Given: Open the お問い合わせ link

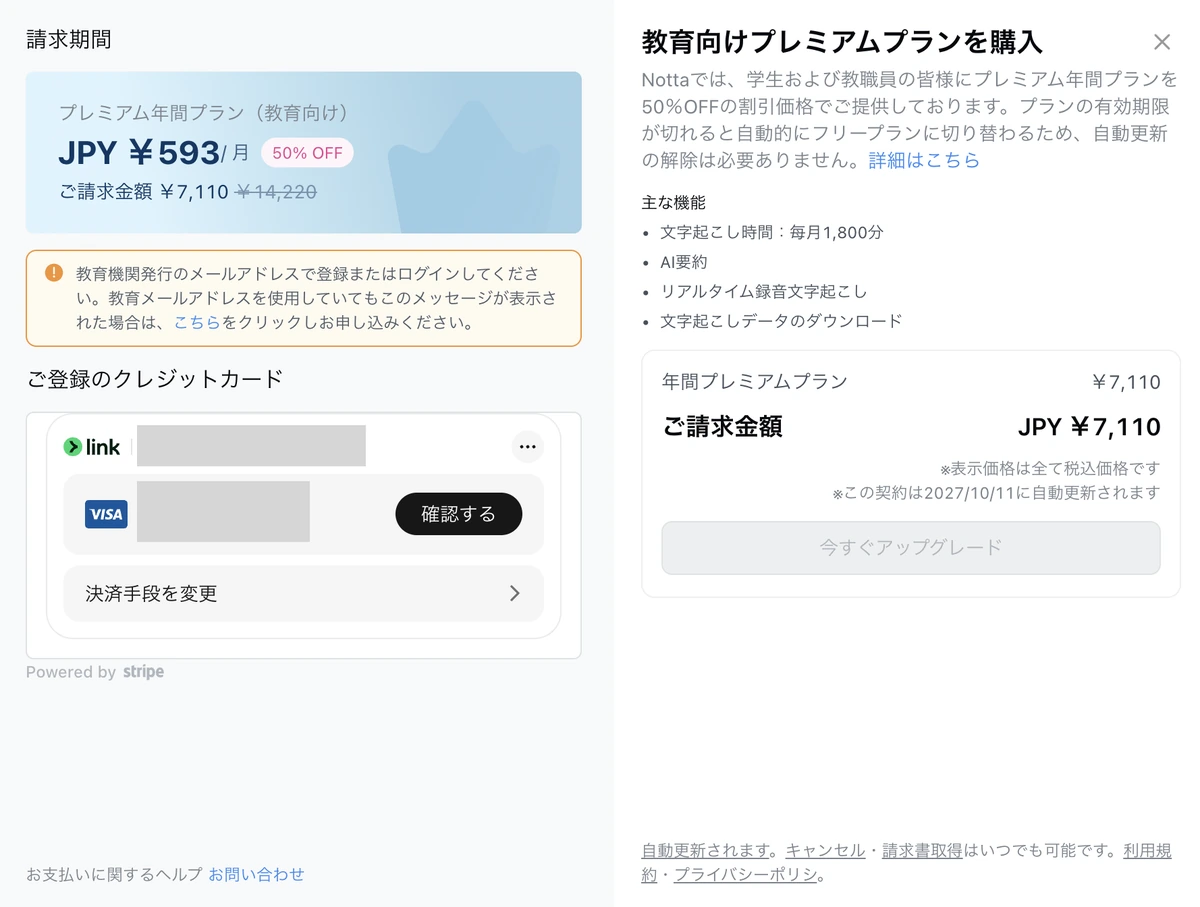Looking at the screenshot, I should tap(256, 874).
